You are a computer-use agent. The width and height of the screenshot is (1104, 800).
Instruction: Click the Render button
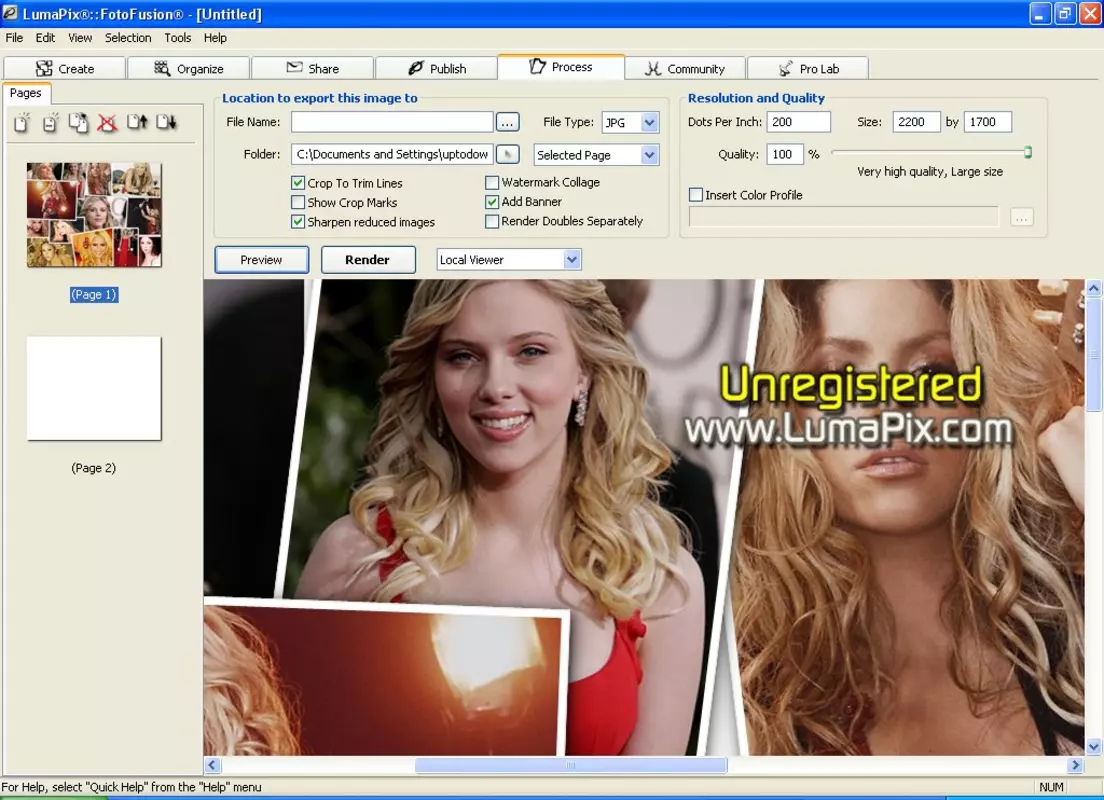point(368,260)
